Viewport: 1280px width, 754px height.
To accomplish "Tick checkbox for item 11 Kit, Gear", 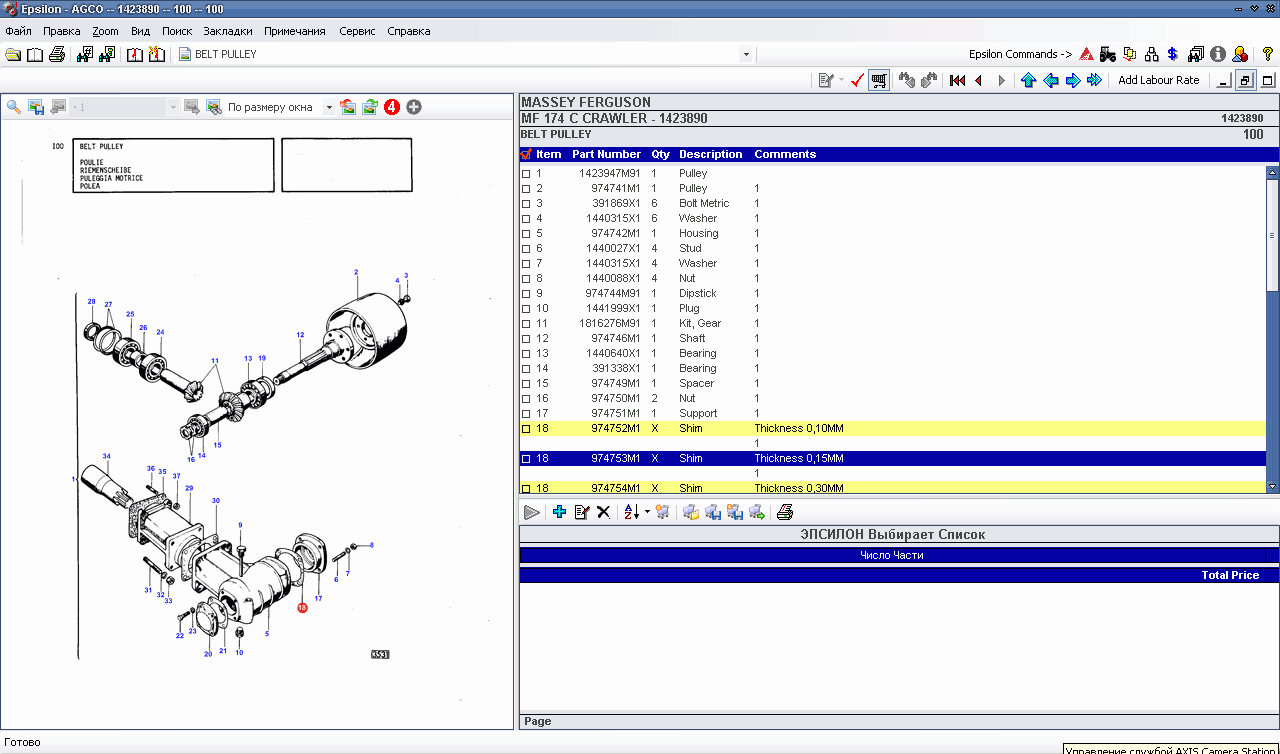I will 526,324.
